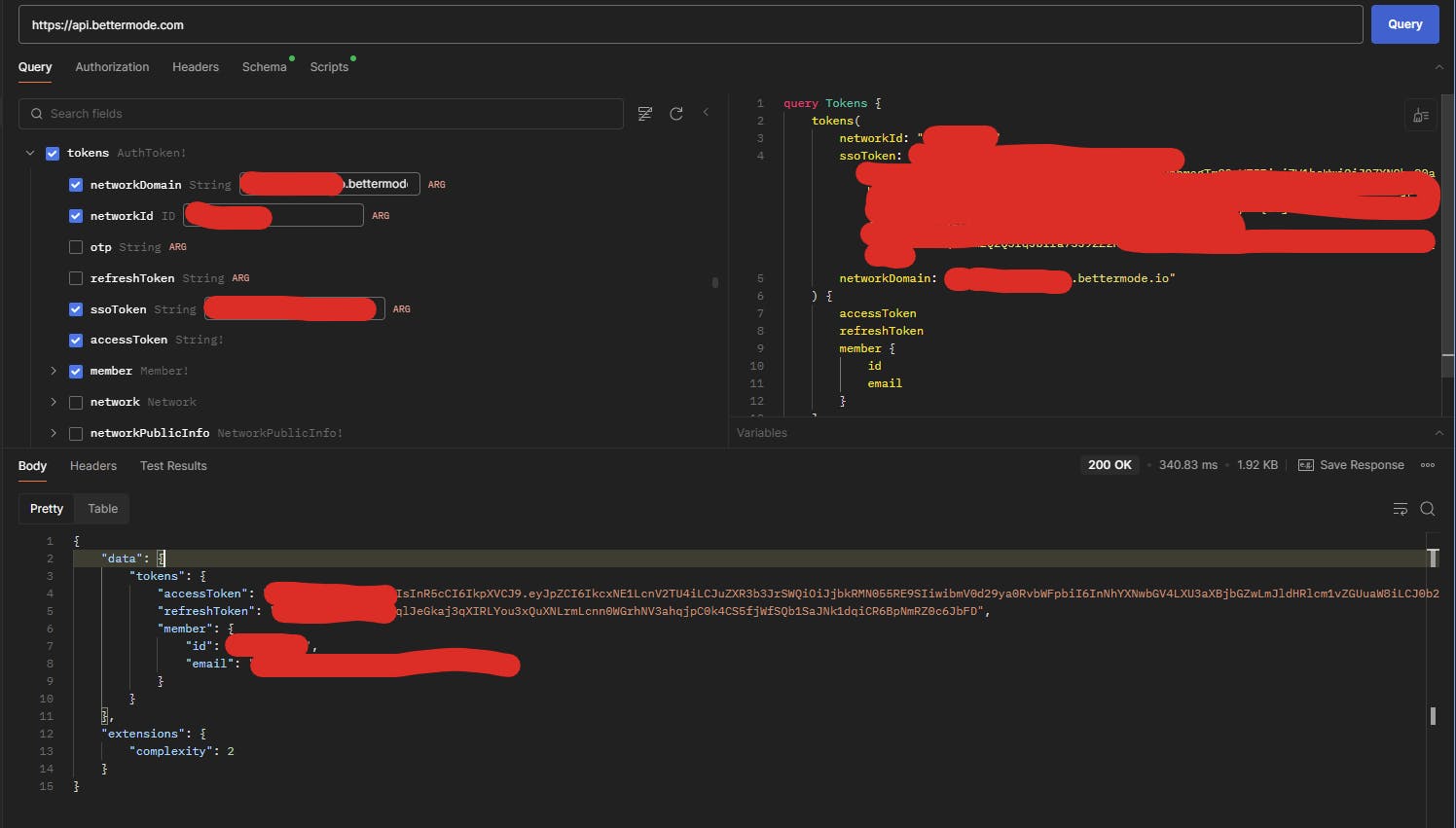
Task: Click the accessToken field in query editor
Action: click(878, 313)
